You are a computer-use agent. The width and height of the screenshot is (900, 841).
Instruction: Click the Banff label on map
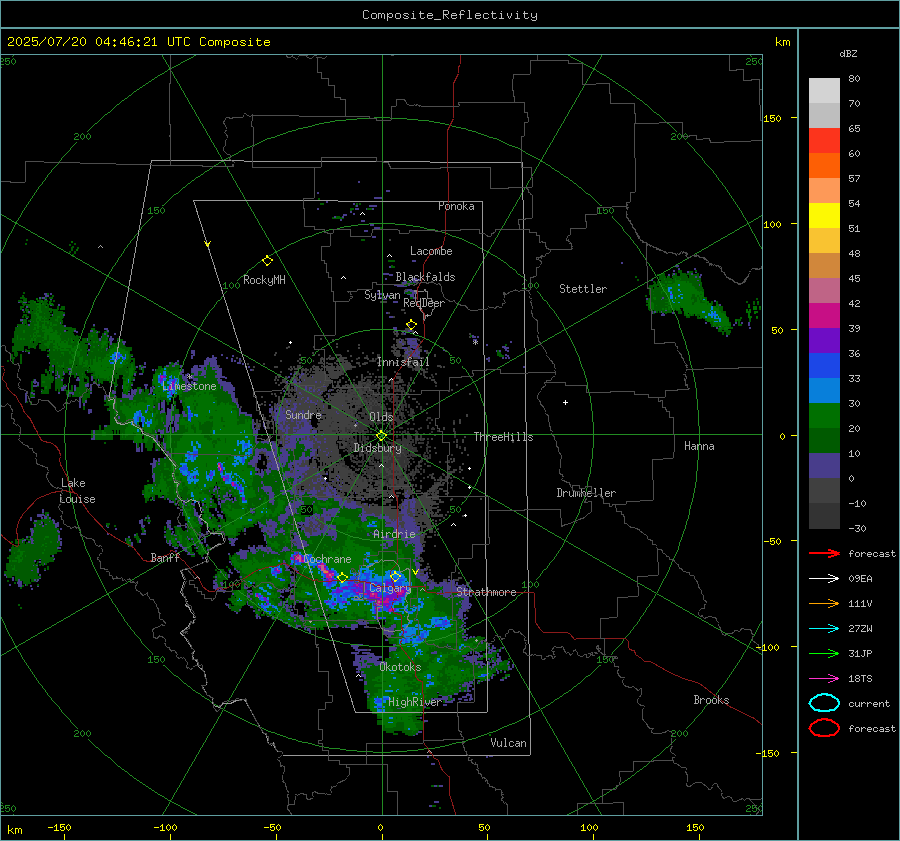tap(165, 557)
